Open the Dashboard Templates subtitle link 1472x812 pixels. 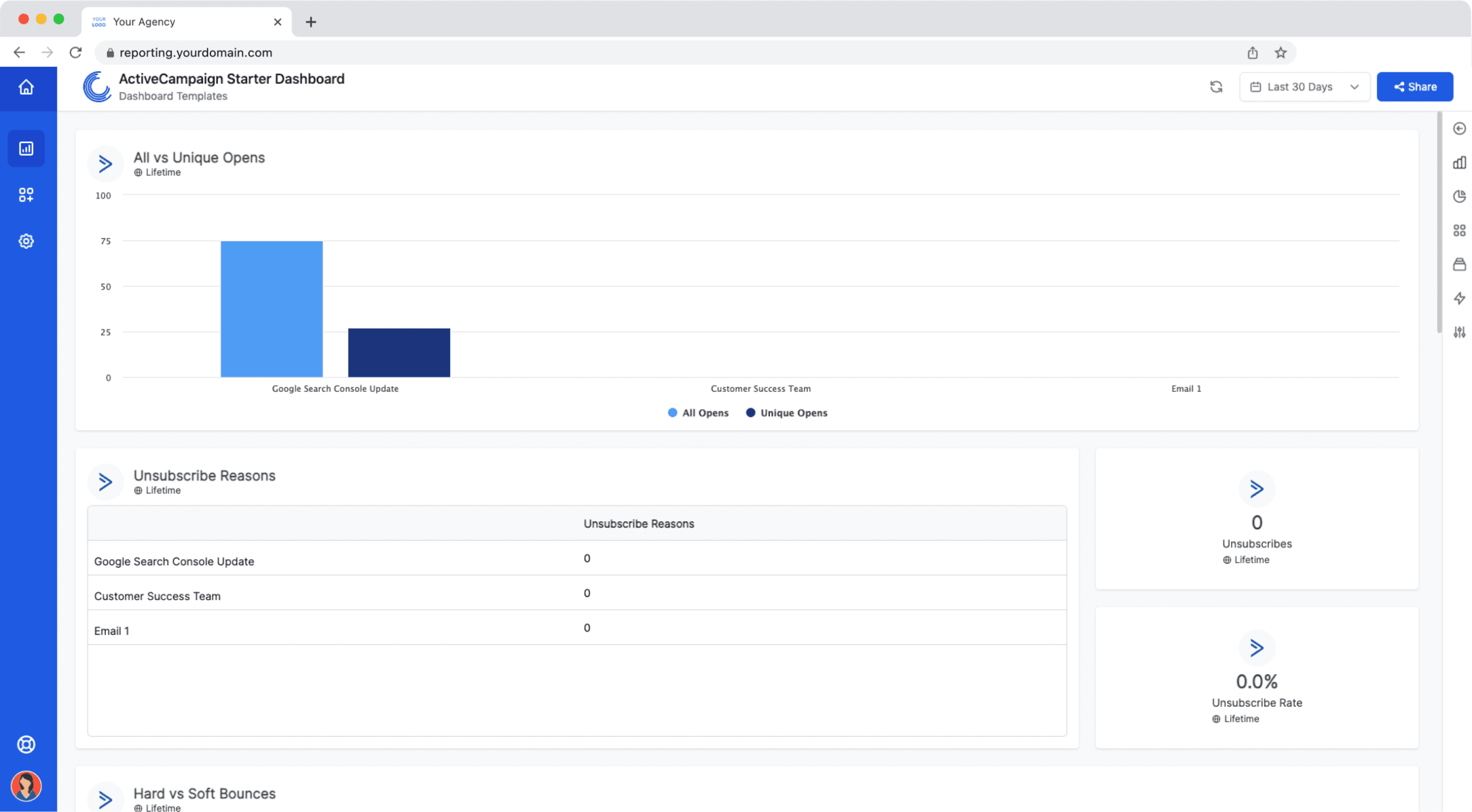click(x=172, y=96)
